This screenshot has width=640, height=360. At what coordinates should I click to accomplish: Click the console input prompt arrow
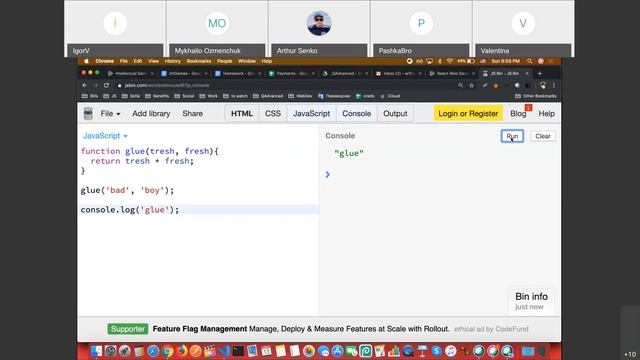327,174
